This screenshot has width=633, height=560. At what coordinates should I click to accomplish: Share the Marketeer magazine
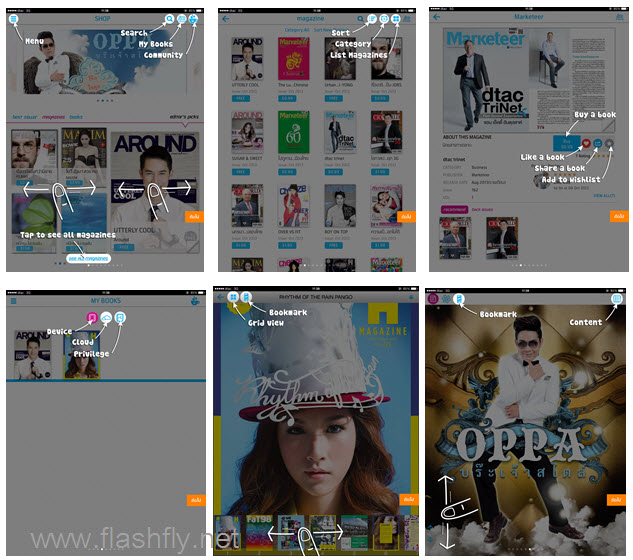point(598,144)
